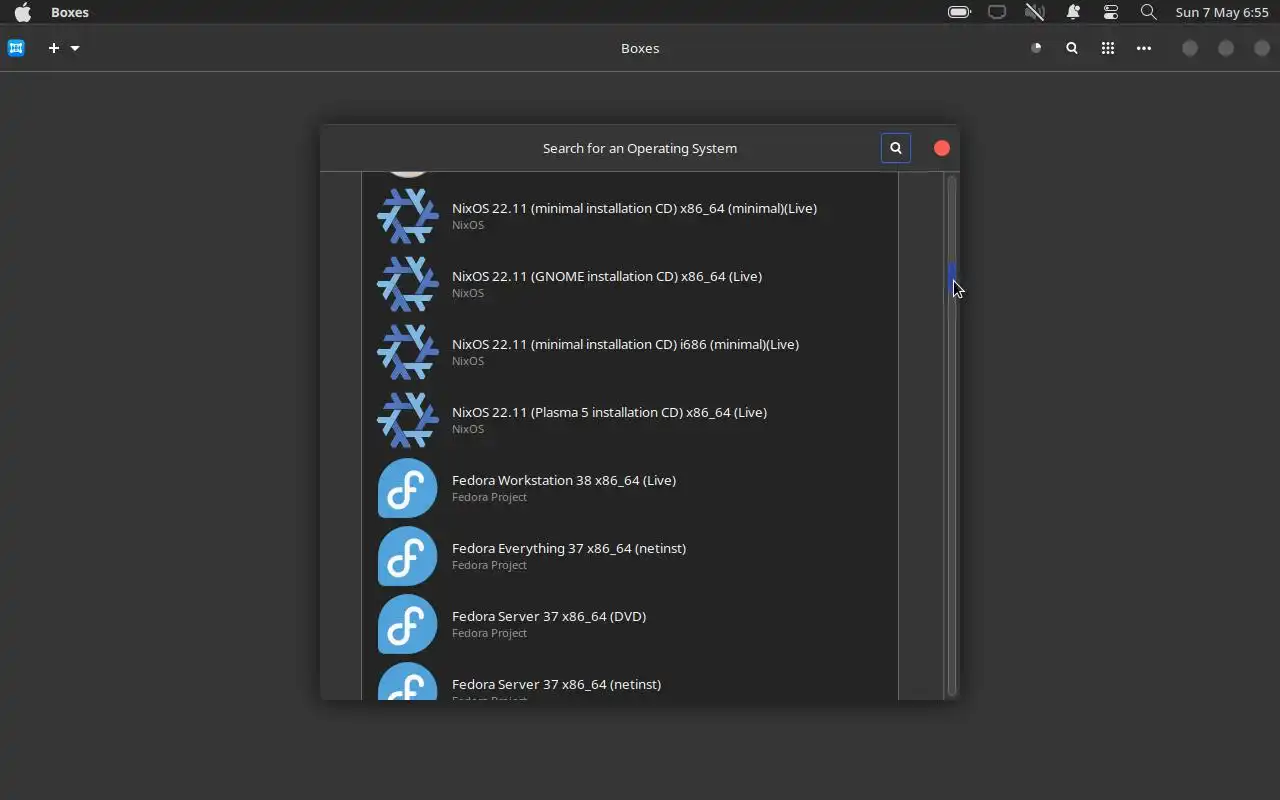Click the Fedora logo of the Workstation 38 row

pos(408,488)
